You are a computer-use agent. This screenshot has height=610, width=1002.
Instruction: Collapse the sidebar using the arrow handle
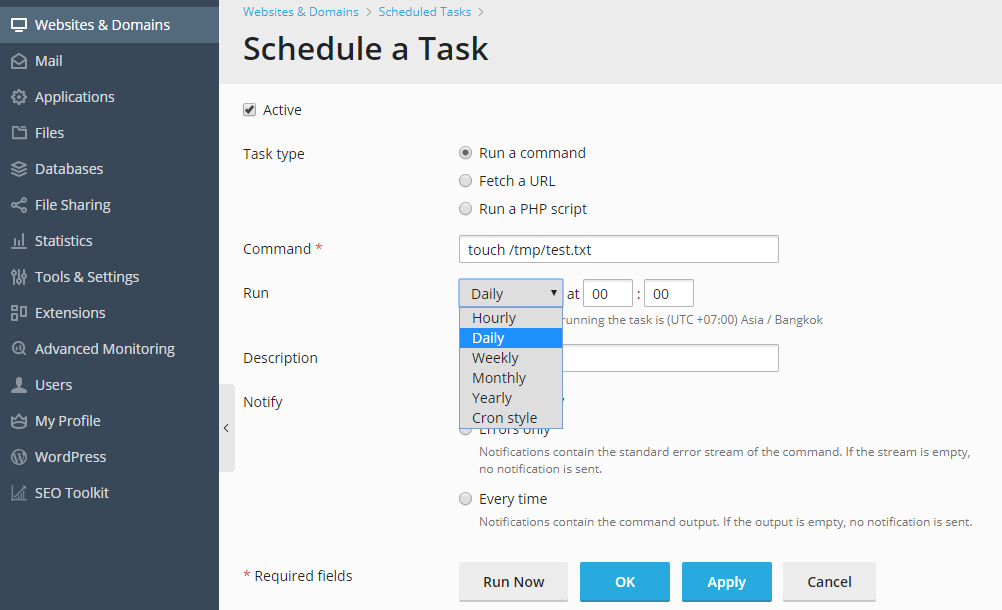pyautogui.click(x=226, y=428)
